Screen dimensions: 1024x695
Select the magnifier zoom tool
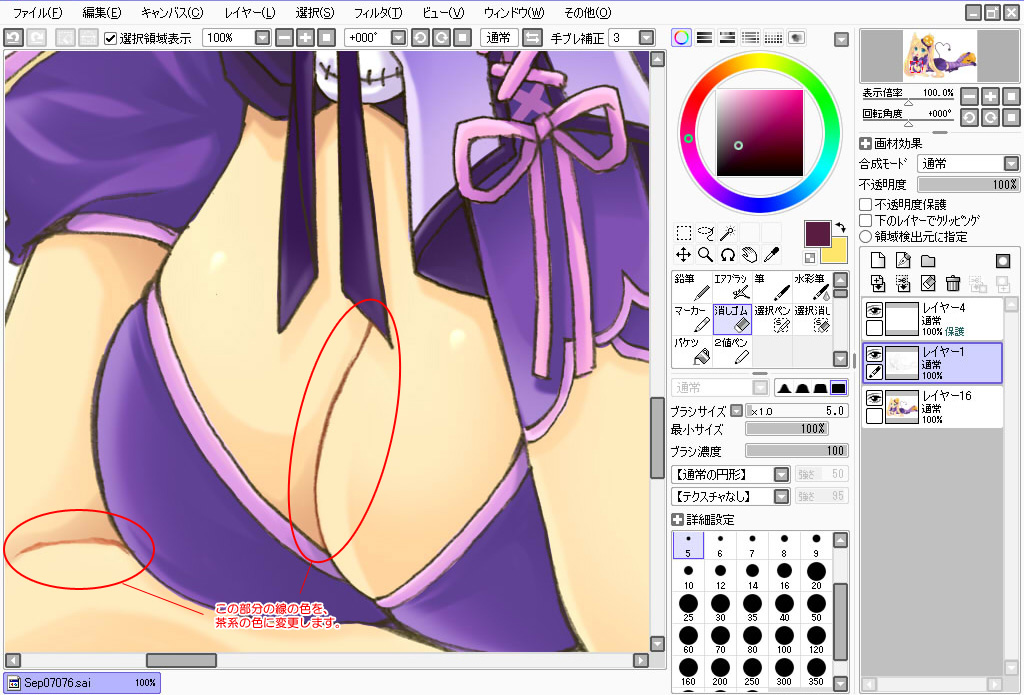click(x=705, y=255)
